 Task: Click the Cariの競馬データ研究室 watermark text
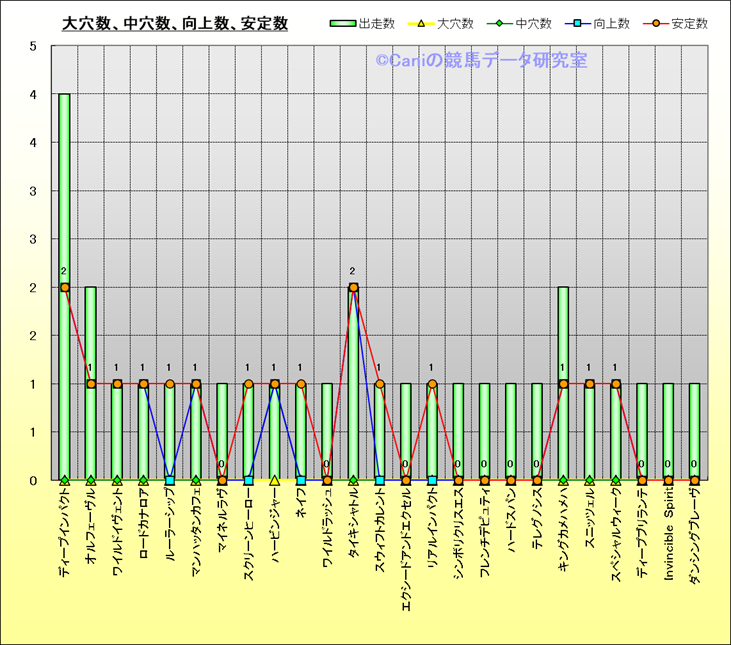coord(481,61)
